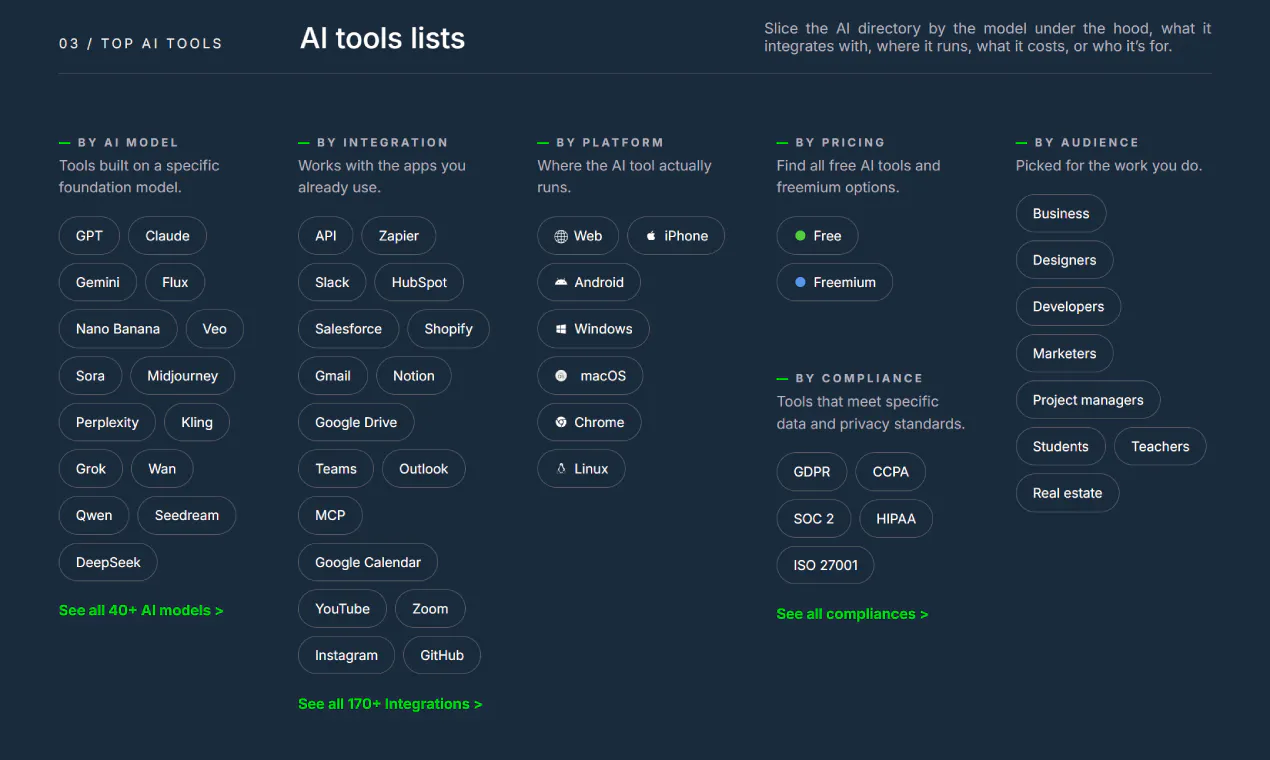Open the Midjourney tag

click(x=183, y=376)
